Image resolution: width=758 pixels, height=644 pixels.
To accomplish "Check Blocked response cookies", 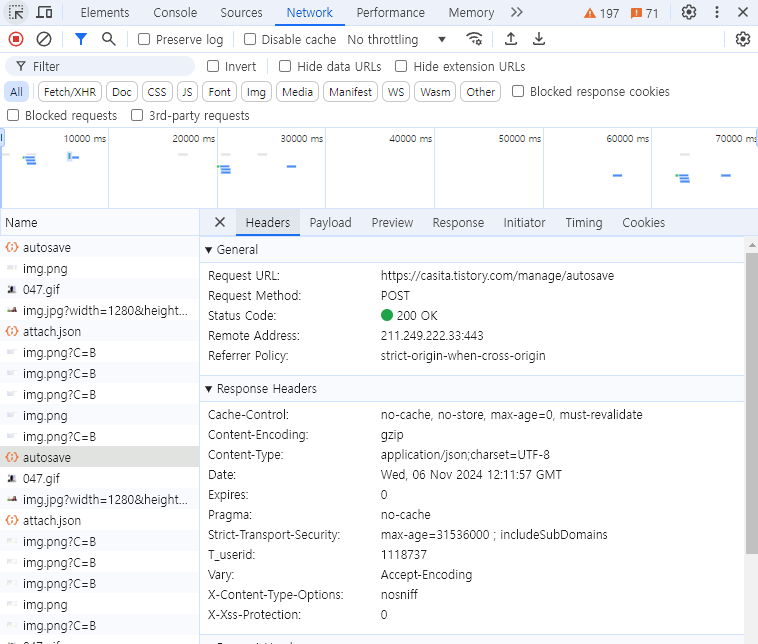I will click(518, 91).
